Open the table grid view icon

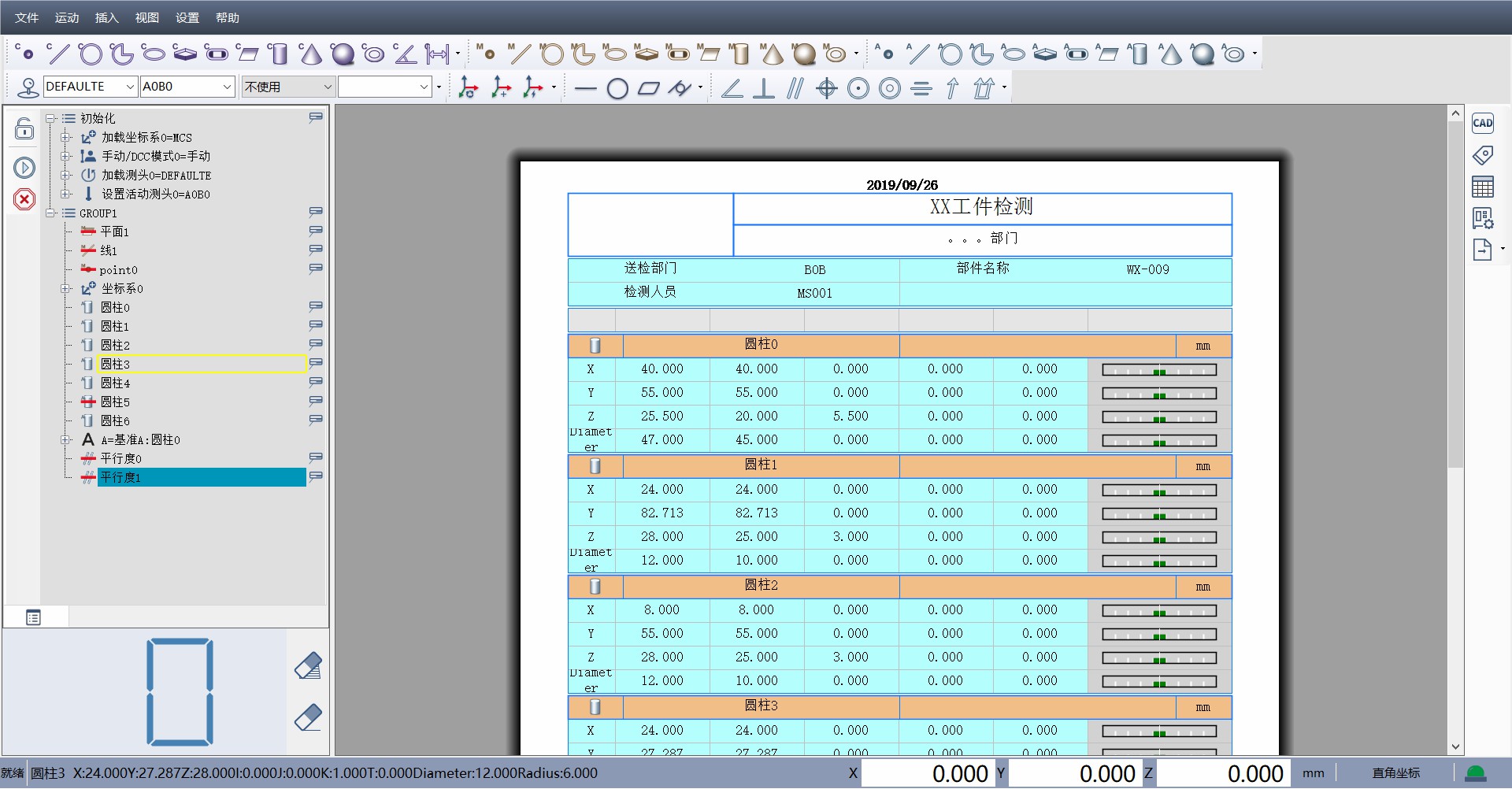click(x=1483, y=187)
